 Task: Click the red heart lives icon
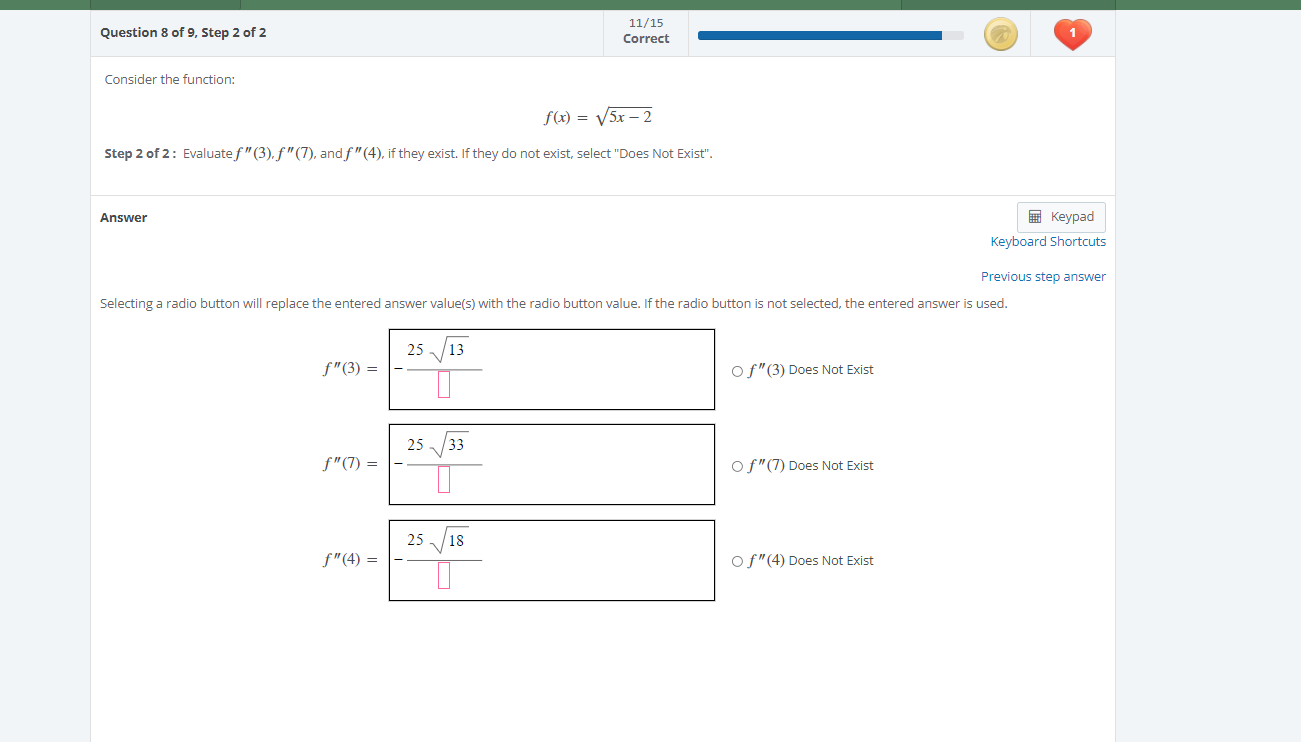tap(1072, 35)
